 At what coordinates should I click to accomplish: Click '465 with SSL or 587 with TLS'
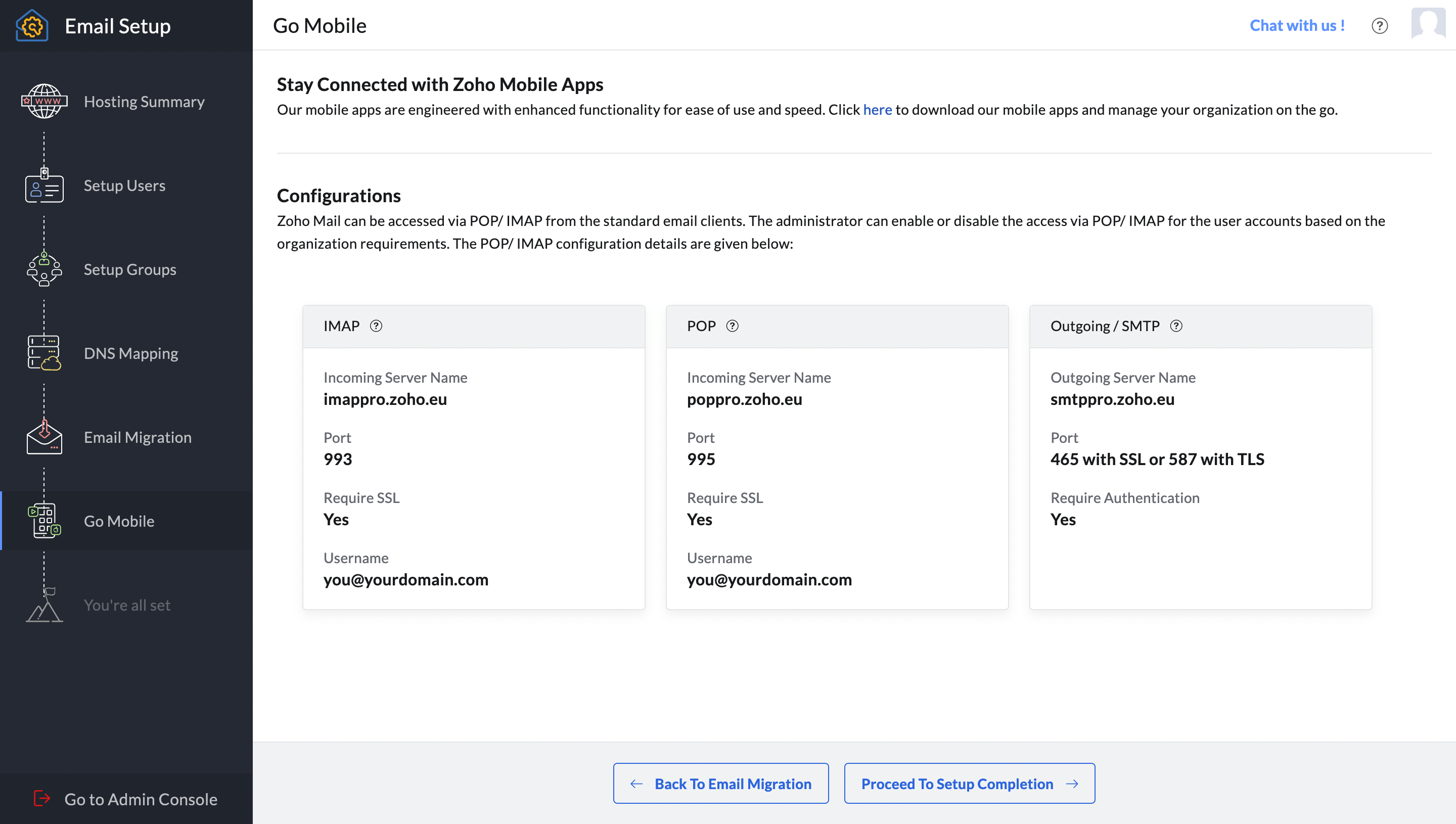pyautogui.click(x=1157, y=459)
